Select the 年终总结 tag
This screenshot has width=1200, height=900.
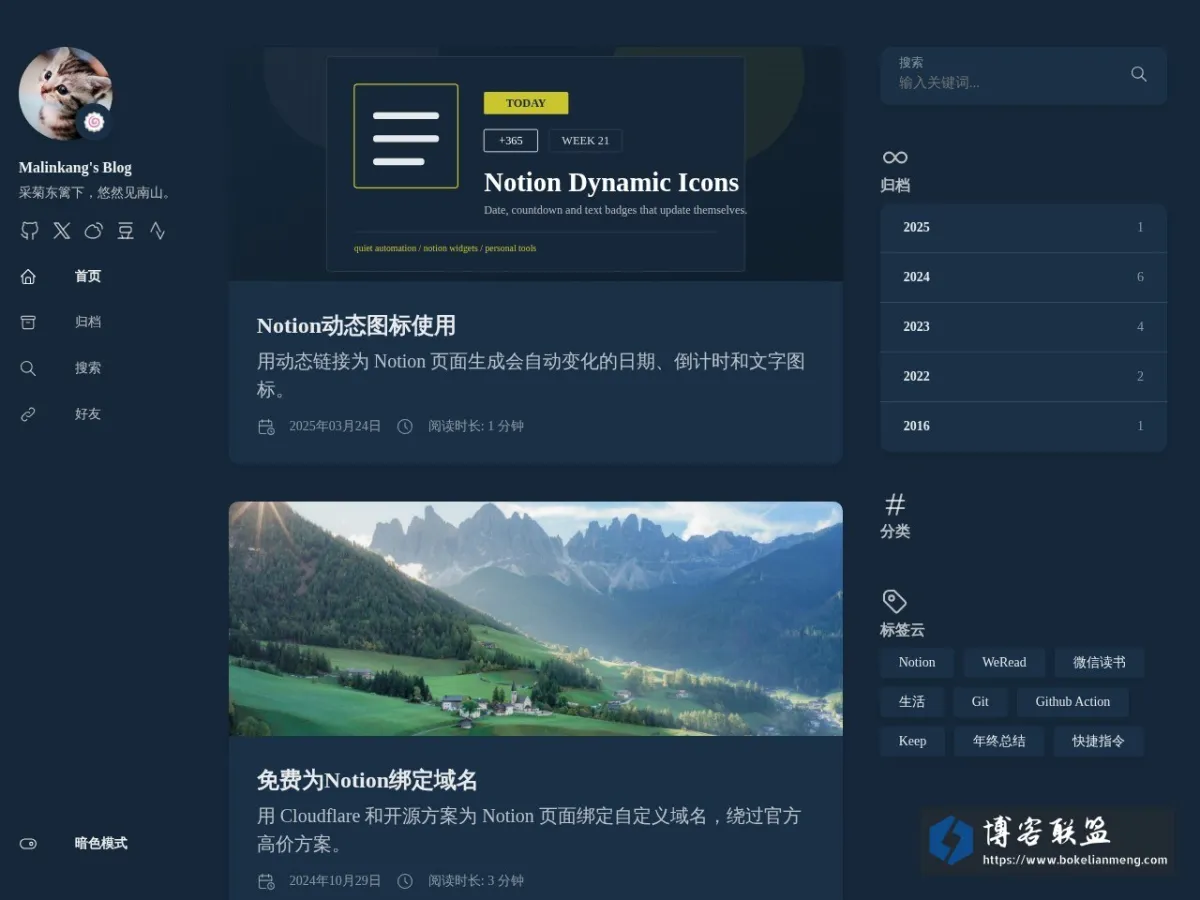[x=999, y=741]
